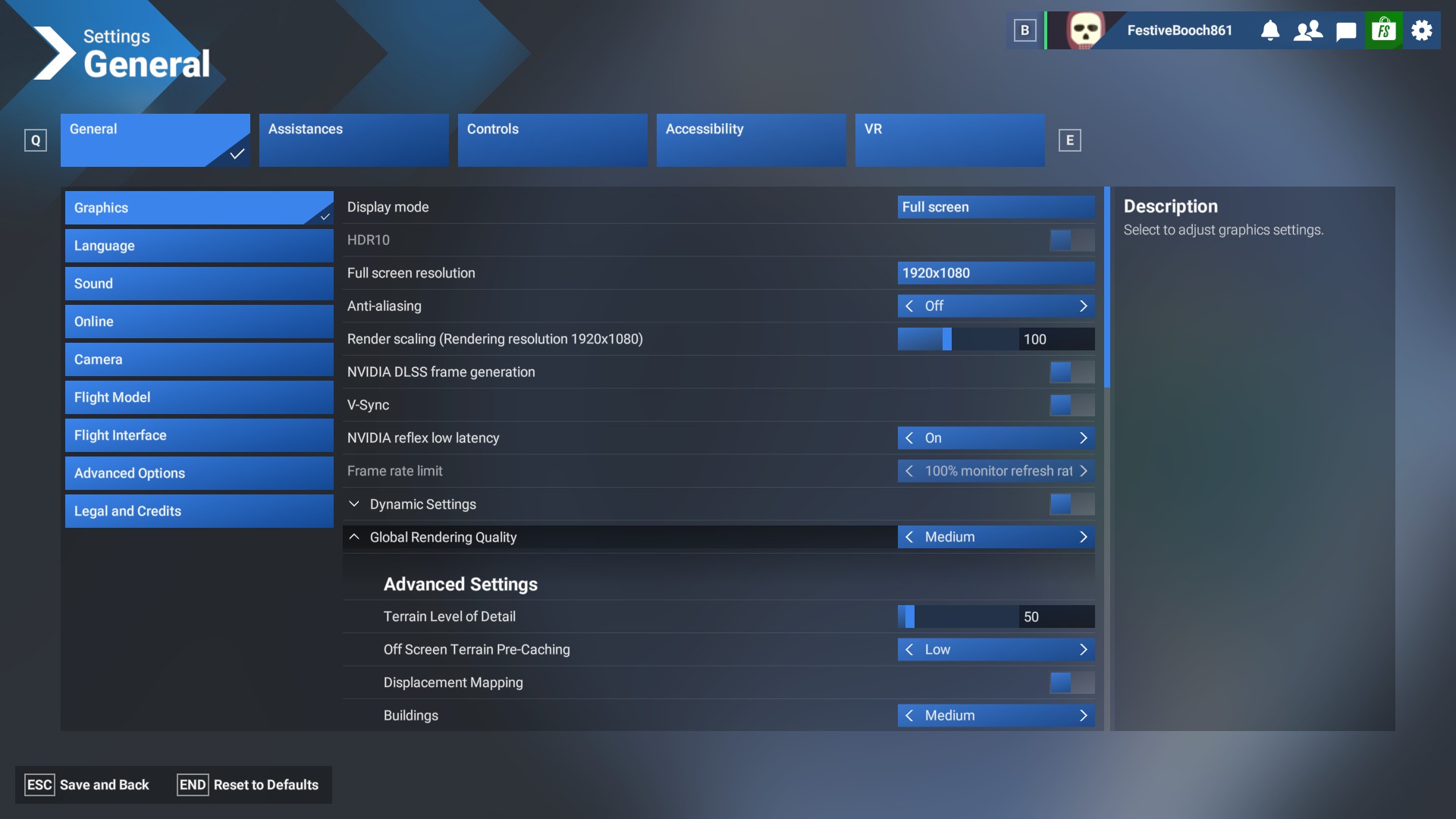Screen dimensions: 1456x819
Task: Toggle Displacement Mapping switch
Action: (x=1072, y=682)
